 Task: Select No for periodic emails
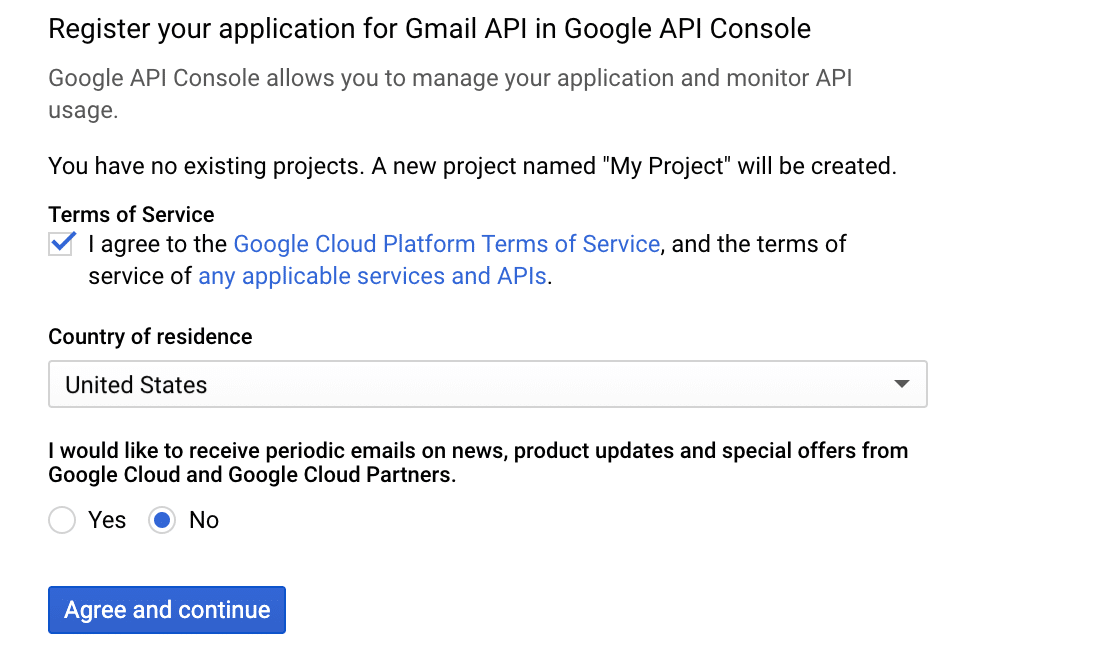[162, 520]
